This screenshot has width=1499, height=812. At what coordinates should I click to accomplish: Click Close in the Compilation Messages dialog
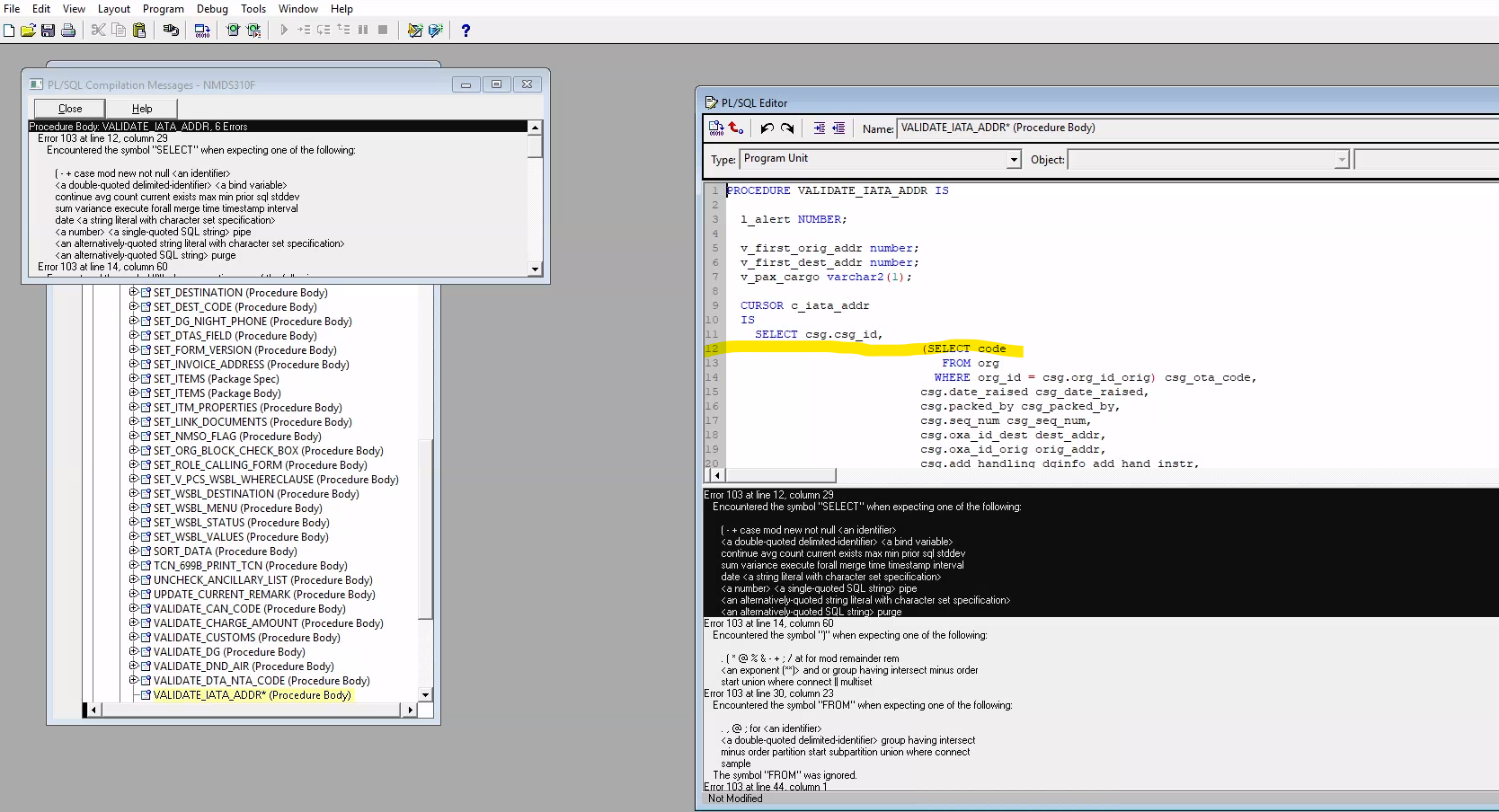coord(68,108)
